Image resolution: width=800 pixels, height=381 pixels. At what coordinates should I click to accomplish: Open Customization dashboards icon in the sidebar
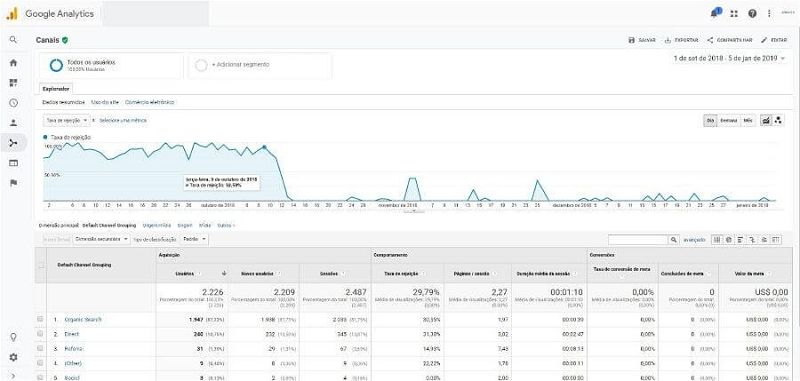coord(13,83)
